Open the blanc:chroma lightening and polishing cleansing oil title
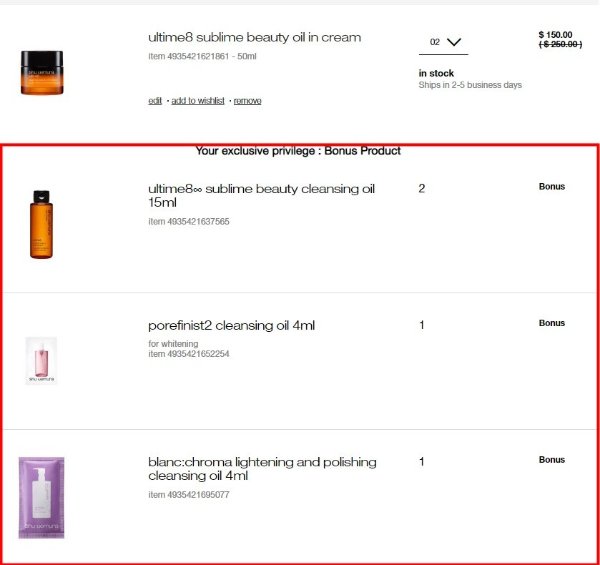The image size is (600, 565). pos(262,469)
